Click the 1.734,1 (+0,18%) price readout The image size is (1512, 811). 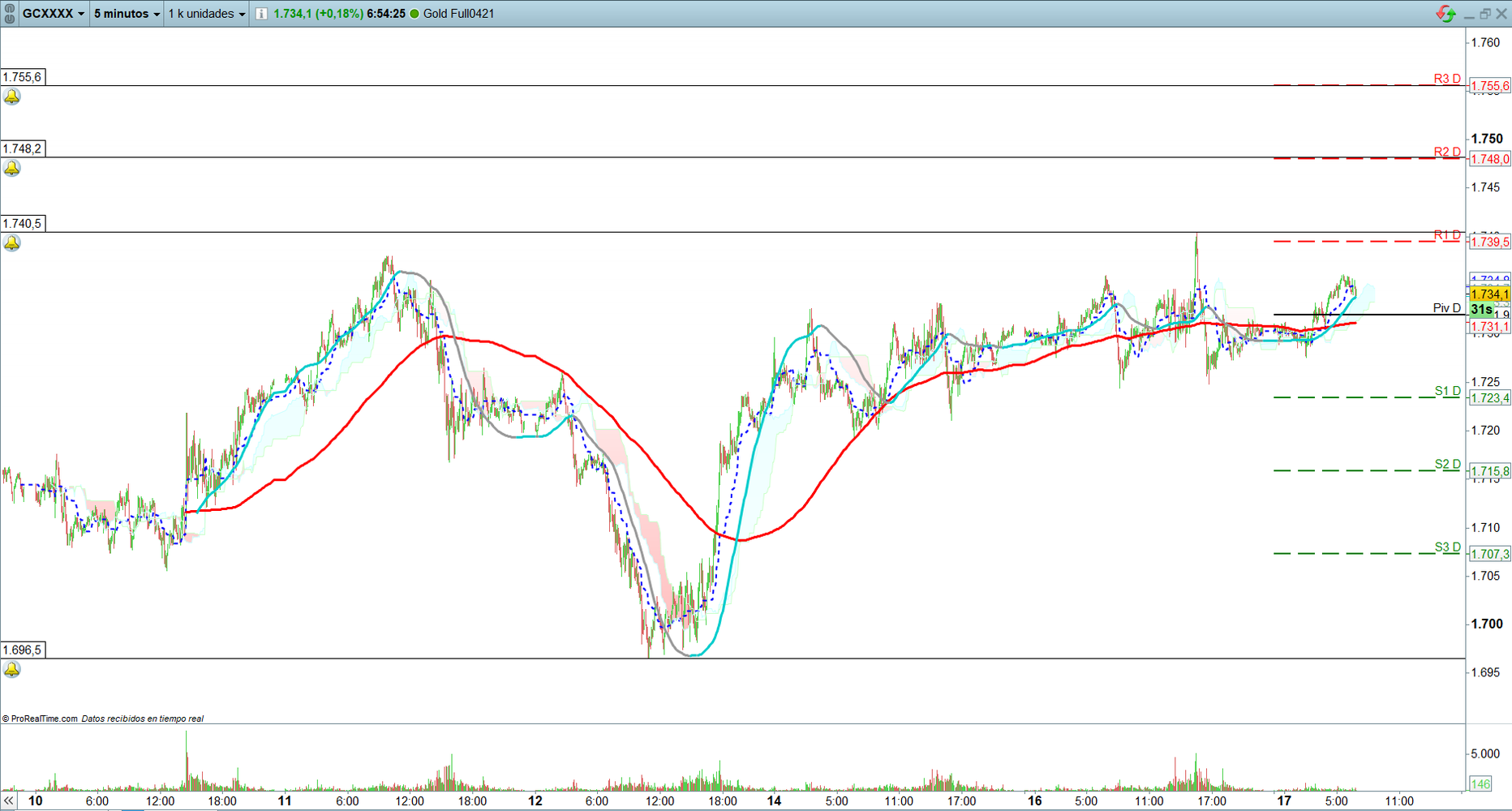coord(318,14)
